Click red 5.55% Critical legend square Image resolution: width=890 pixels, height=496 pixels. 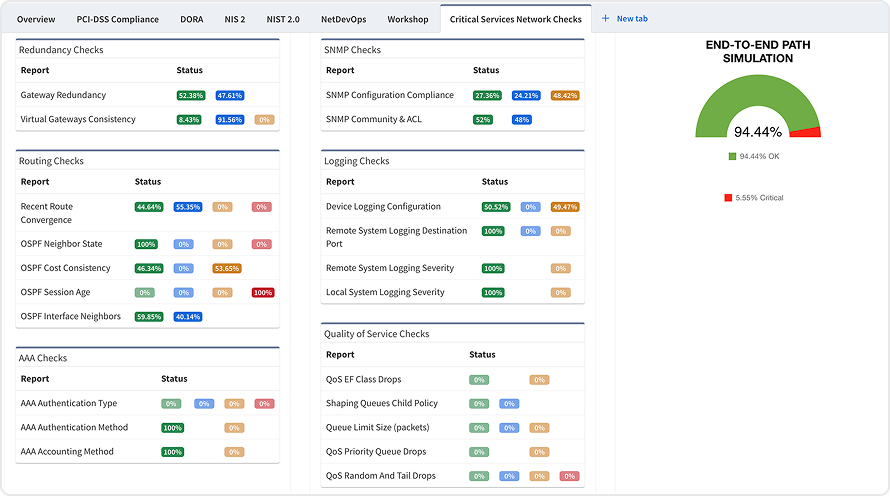pos(728,198)
